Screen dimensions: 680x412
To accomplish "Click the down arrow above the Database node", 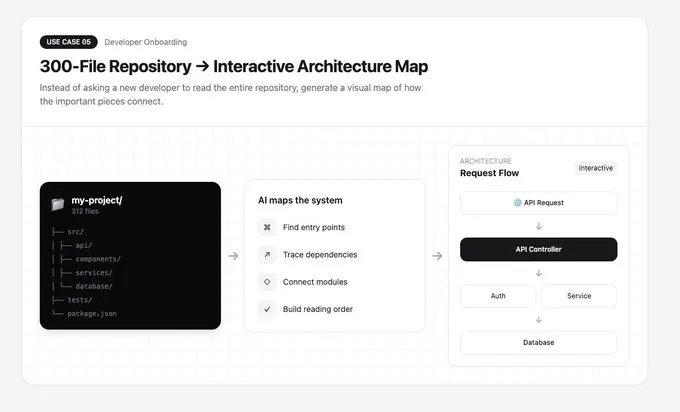I will 539,320.
